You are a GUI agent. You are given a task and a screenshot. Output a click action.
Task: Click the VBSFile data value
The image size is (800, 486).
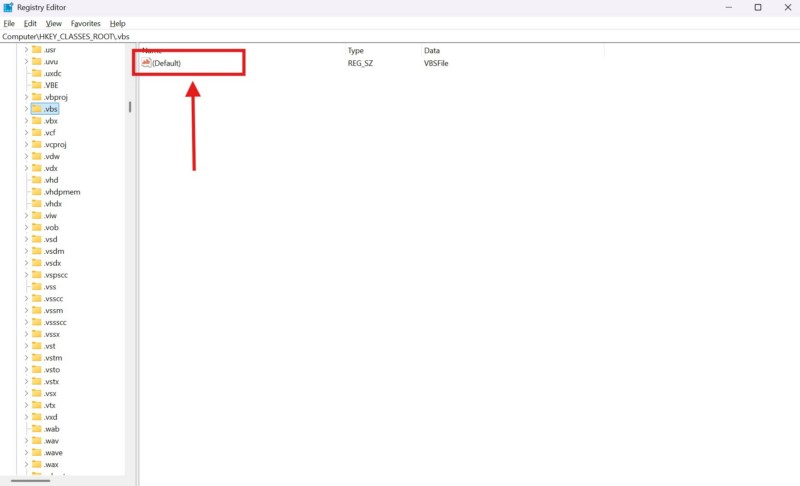[x=436, y=63]
